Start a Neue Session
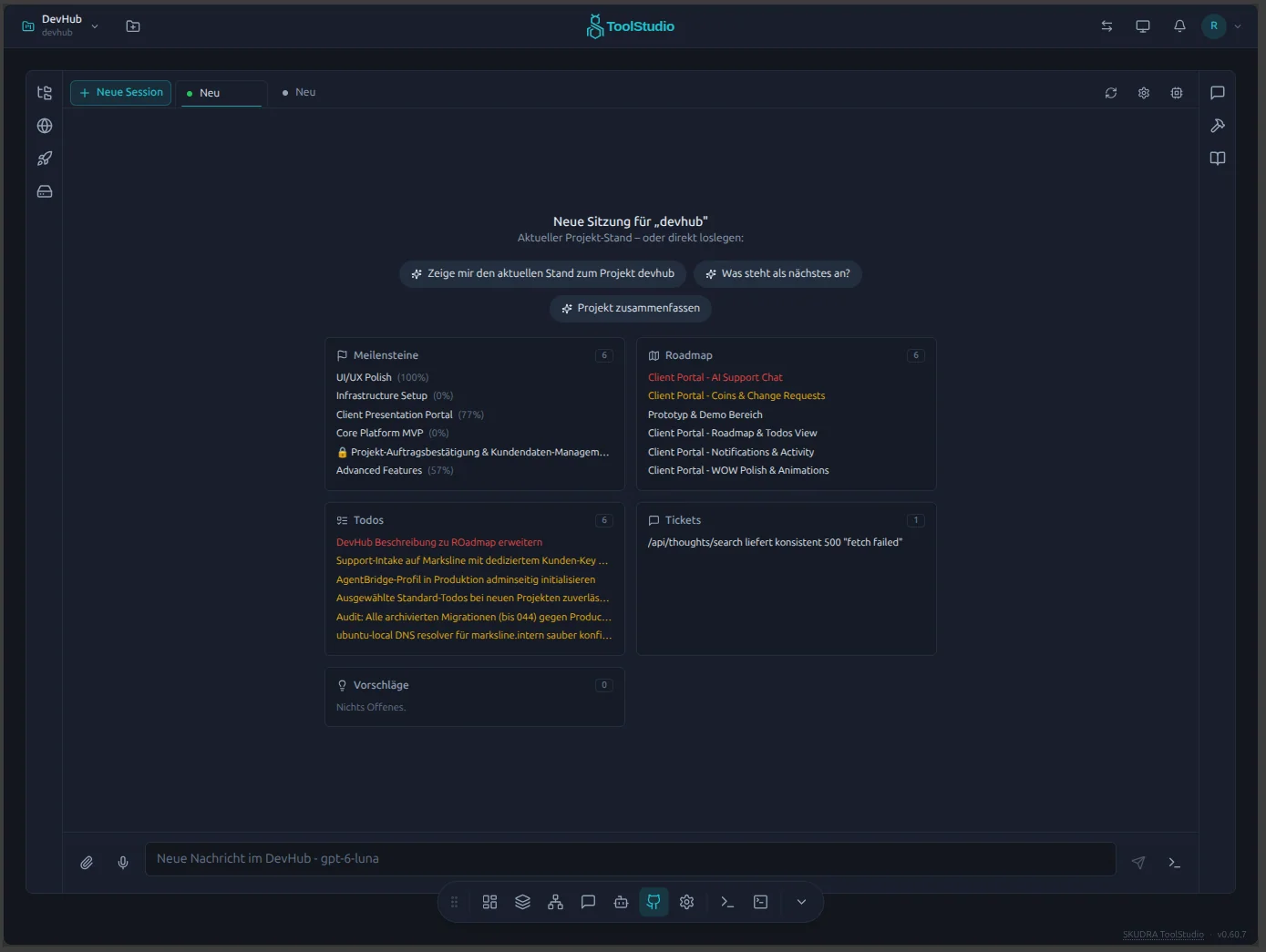The image size is (1266, 952). tap(120, 92)
